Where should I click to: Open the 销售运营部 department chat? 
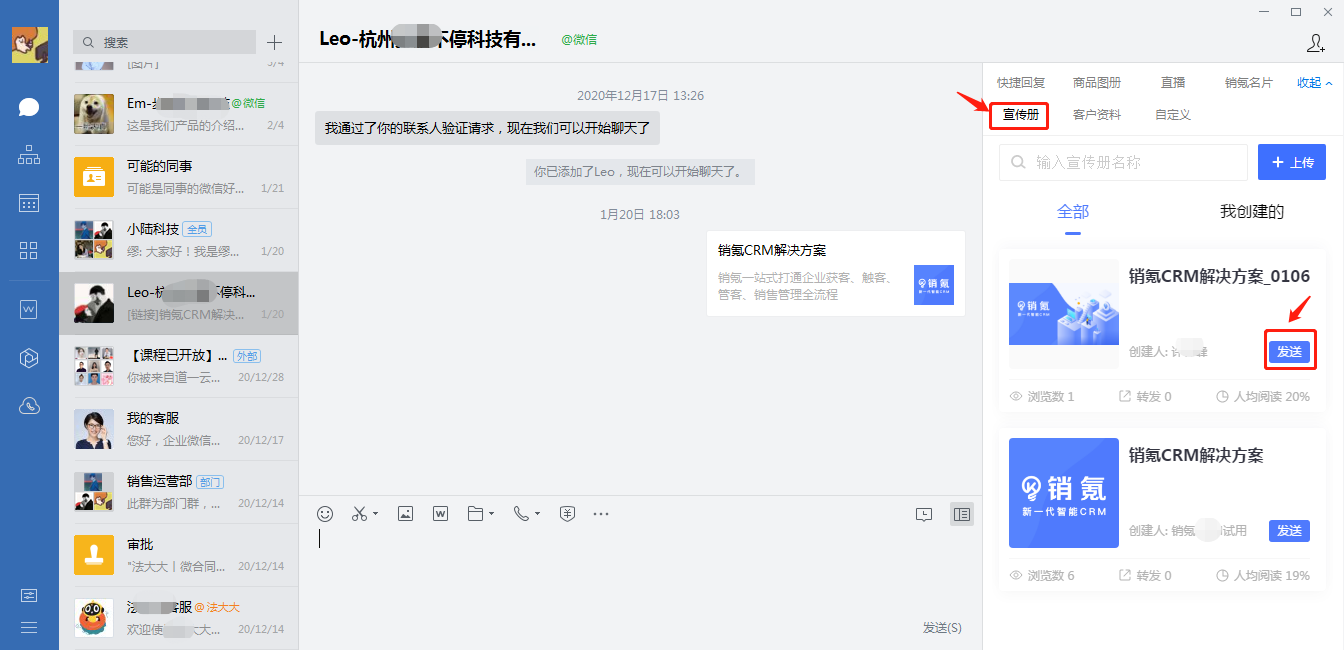coord(179,492)
